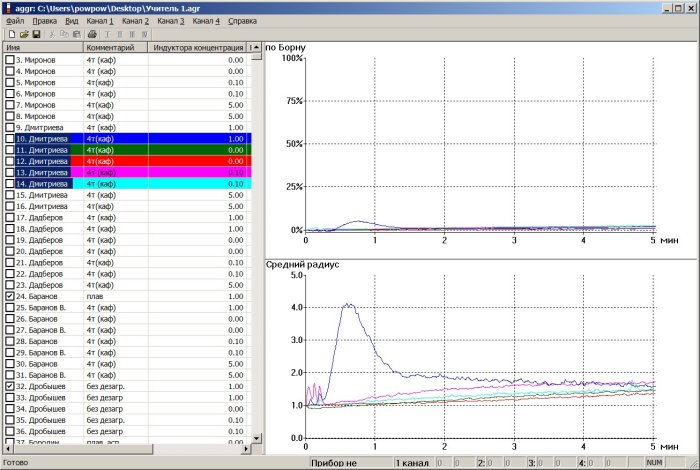Open the Справка menu
Viewport: 700px width, 470px height.
[x=241, y=20]
